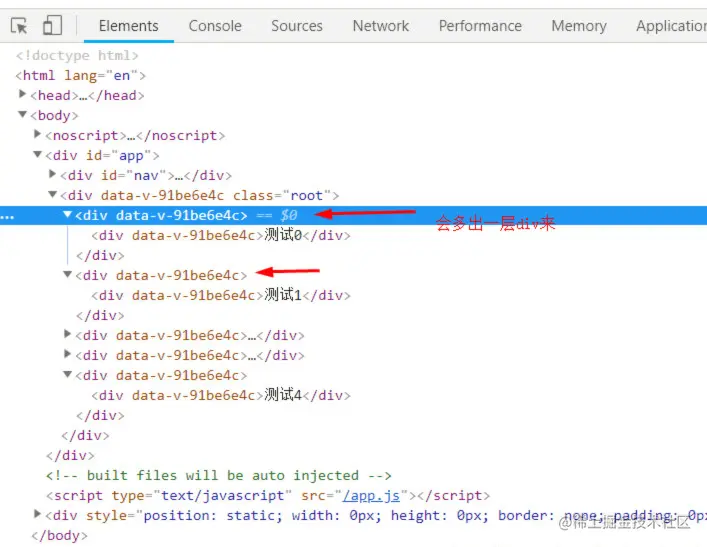The image size is (707, 547).
Task: Select the html lang="en" row
Action: point(81,75)
